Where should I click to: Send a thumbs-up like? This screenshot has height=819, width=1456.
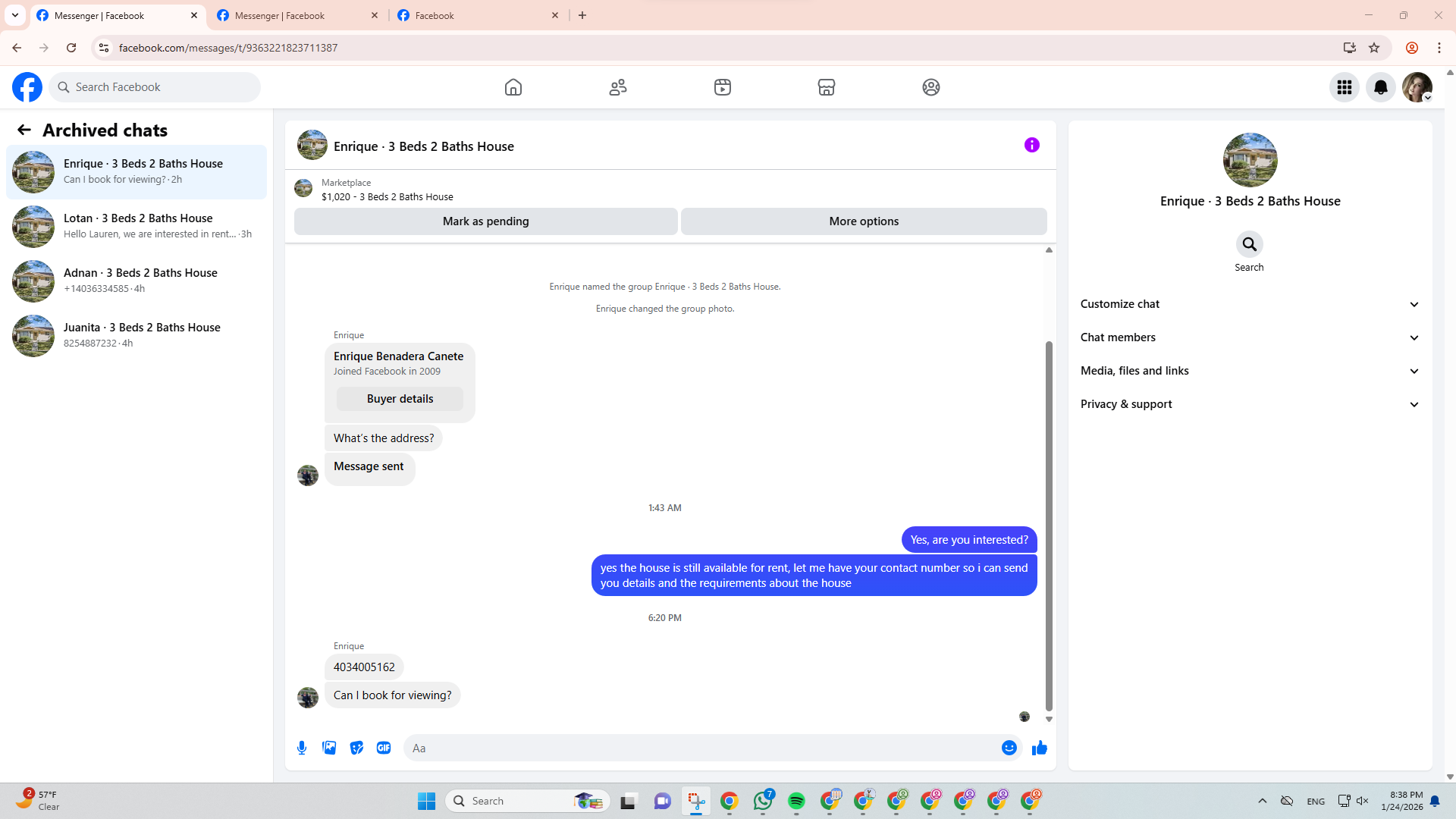point(1039,748)
